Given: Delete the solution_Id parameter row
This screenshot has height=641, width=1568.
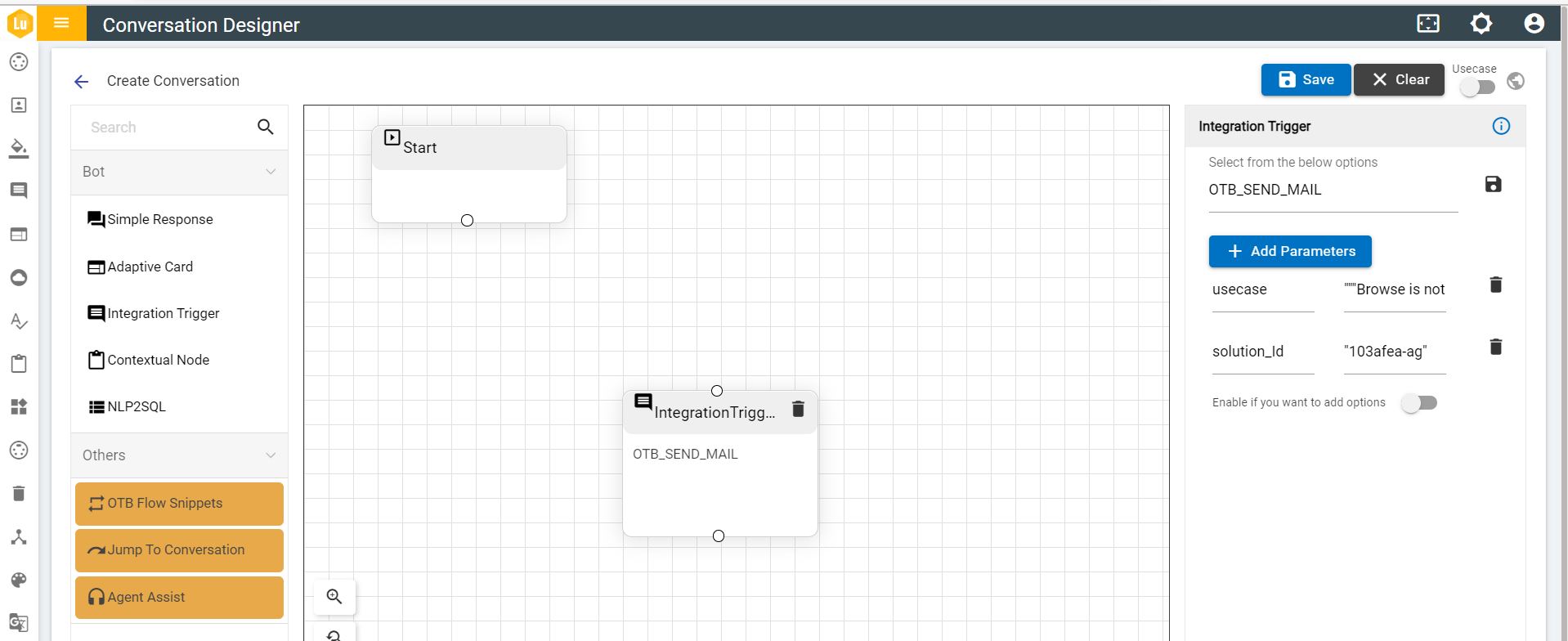Looking at the screenshot, I should 1495,347.
